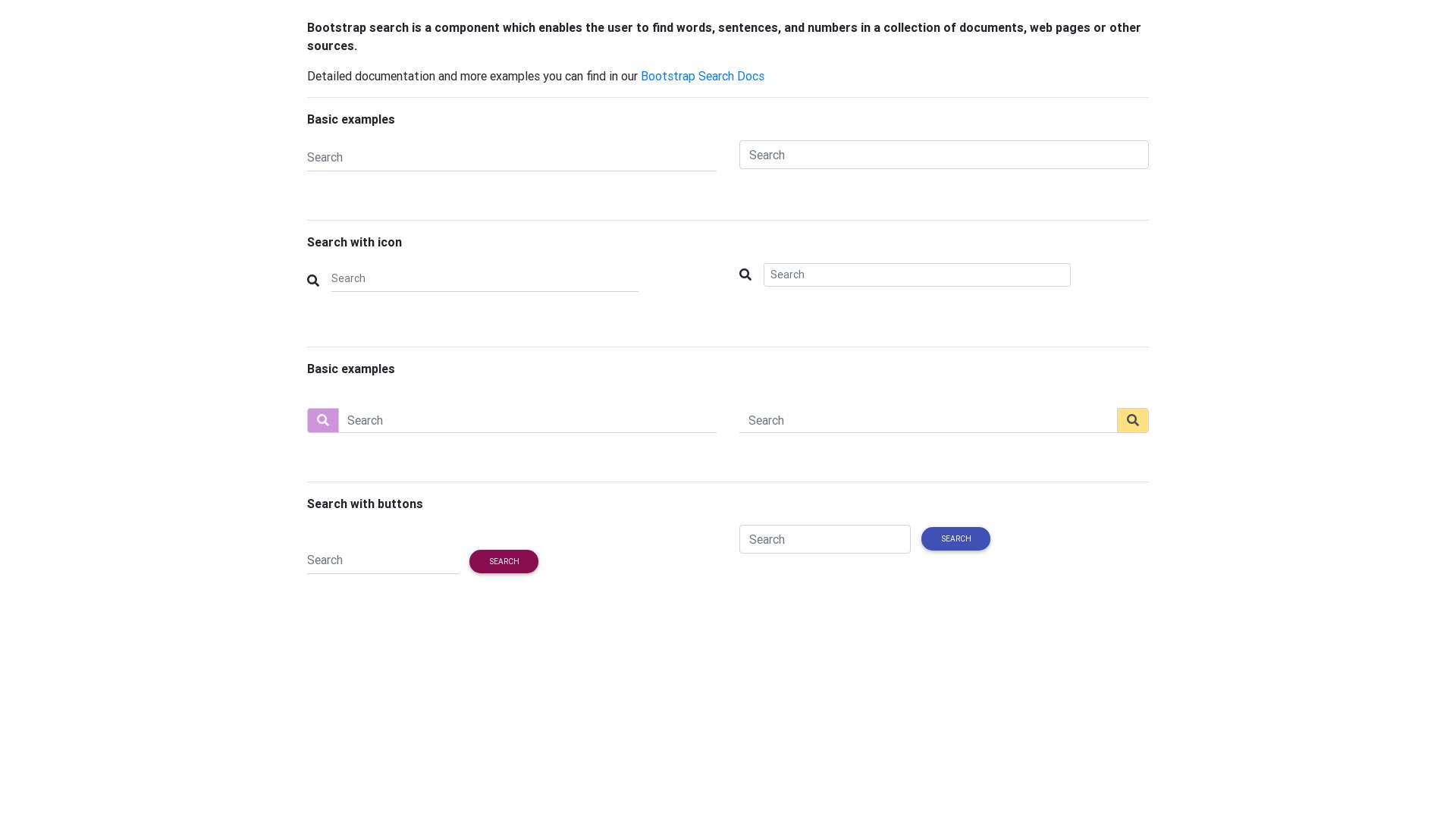Screen dimensions: 1456x819
Task: Click the underlined Search input with icon
Action: pos(485,278)
